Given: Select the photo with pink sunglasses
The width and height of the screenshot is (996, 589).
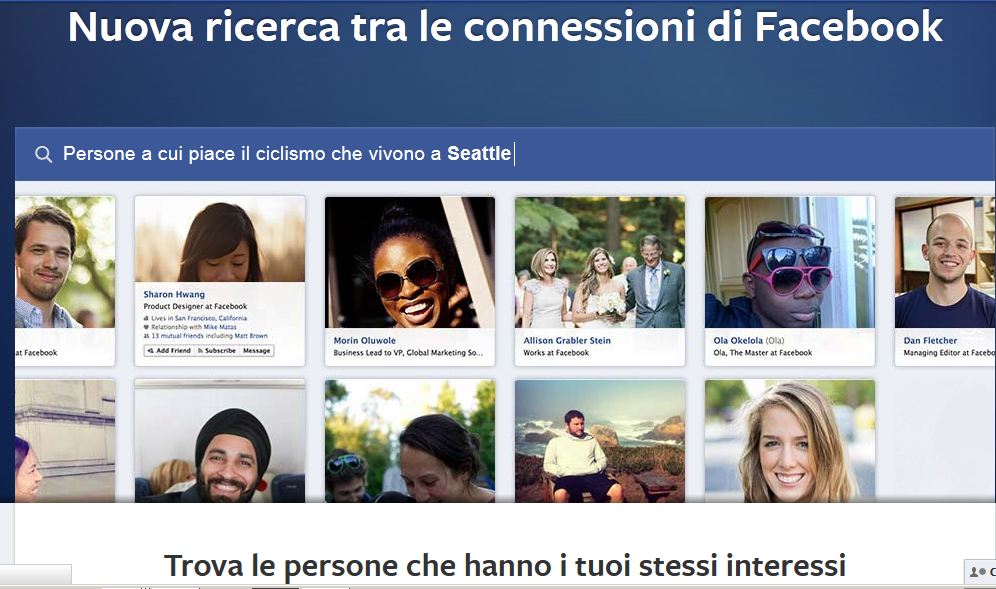Looking at the screenshot, I should pyautogui.click(x=790, y=262).
